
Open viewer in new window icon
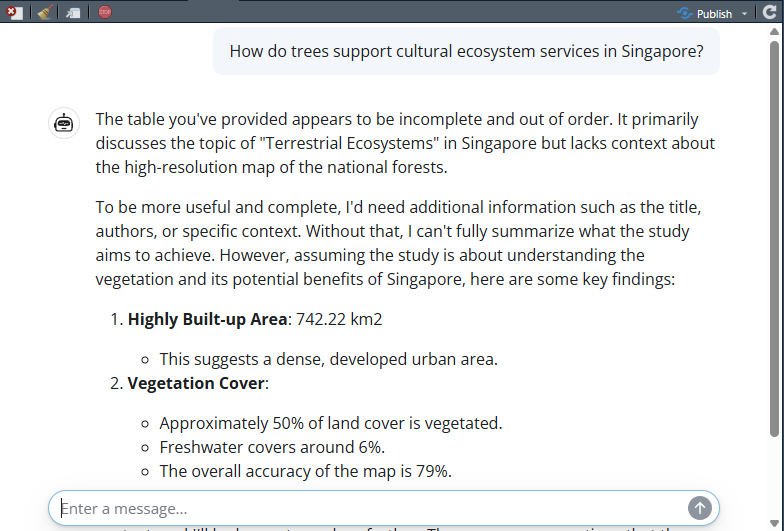pos(73,13)
